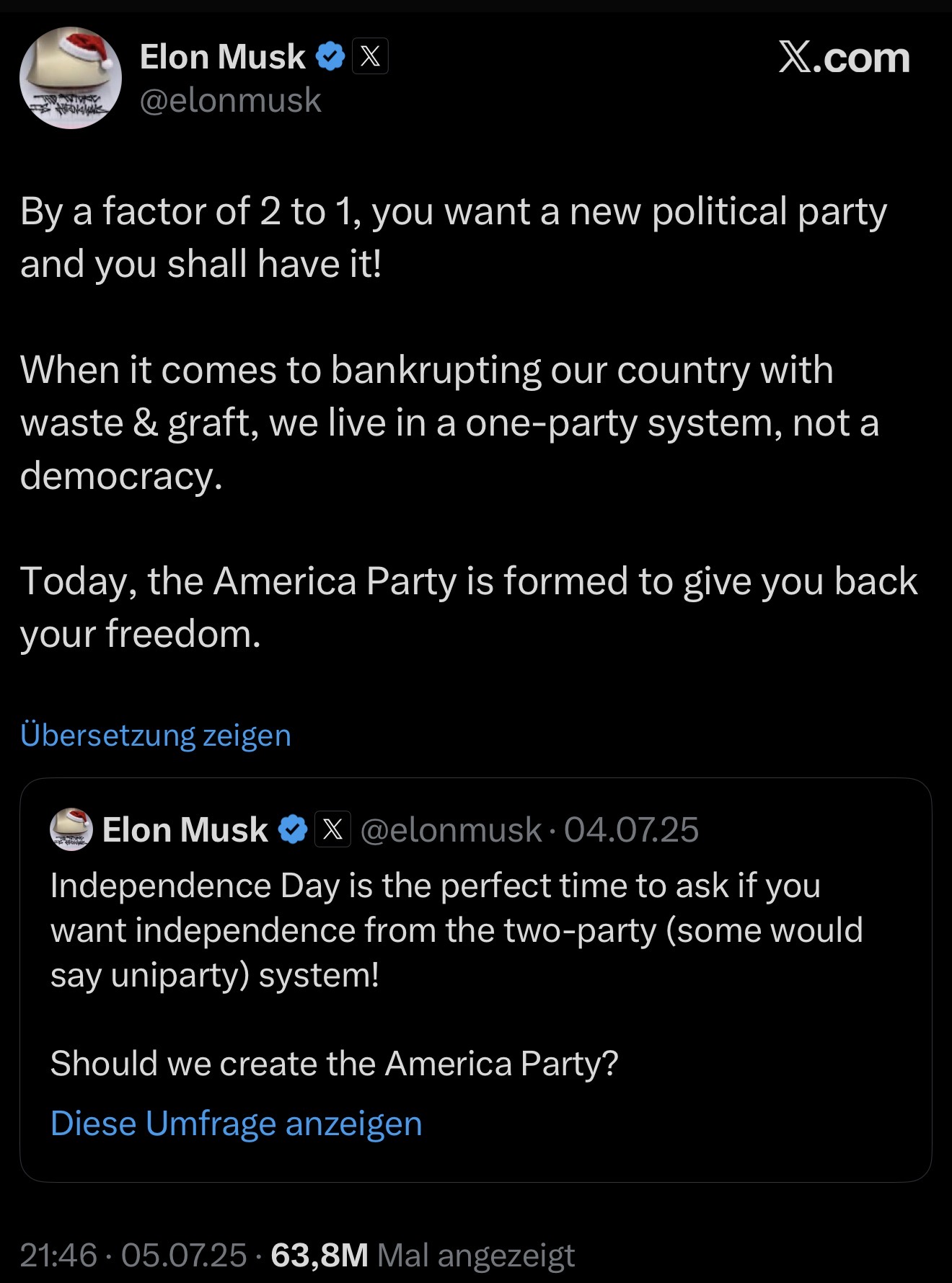The width and height of the screenshot is (952, 1283).
Task: Click the main post timestamp 21:46 · 05.07.25
Action: [x=133, y=1255]
